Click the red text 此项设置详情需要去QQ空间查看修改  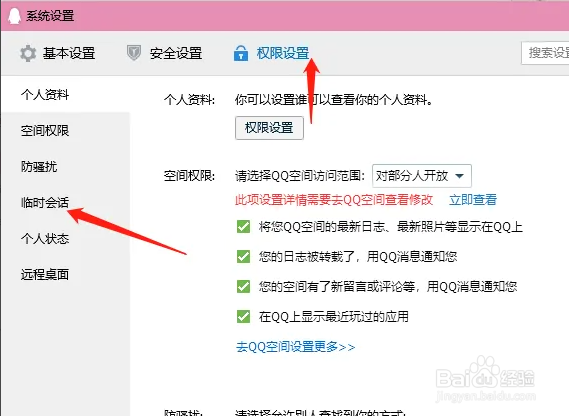pos(334,200)
